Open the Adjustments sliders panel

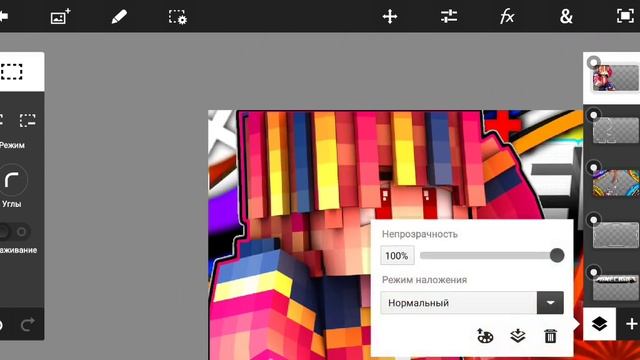449,16
